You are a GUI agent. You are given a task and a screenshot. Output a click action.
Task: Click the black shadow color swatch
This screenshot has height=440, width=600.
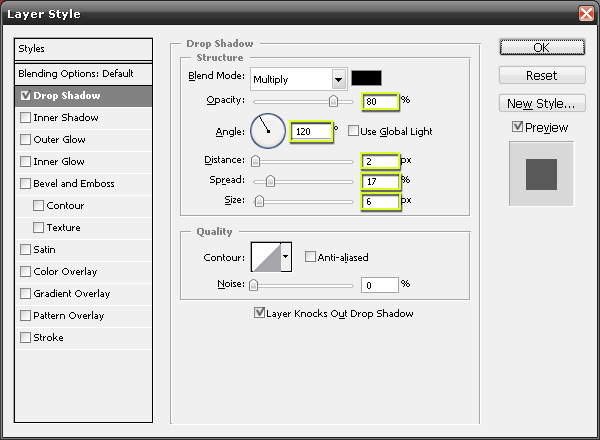click(x=366, y=78)
